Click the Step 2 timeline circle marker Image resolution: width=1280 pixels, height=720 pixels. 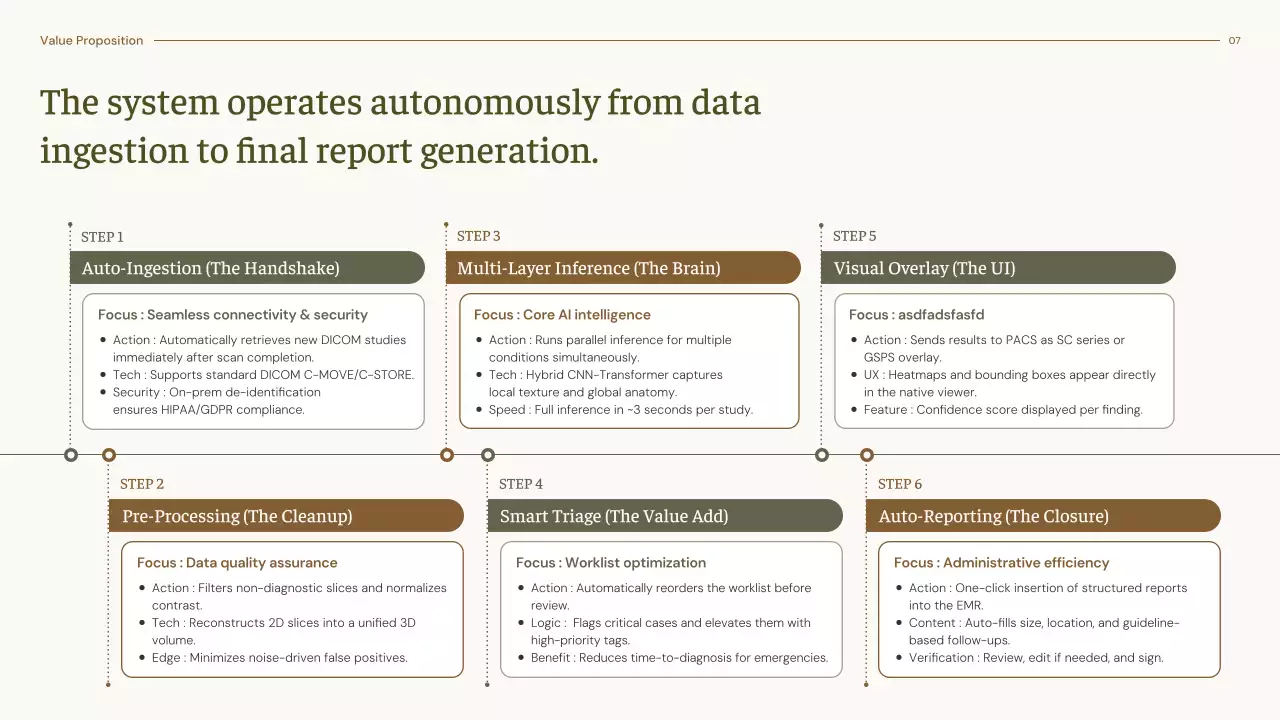pos(109,455)
